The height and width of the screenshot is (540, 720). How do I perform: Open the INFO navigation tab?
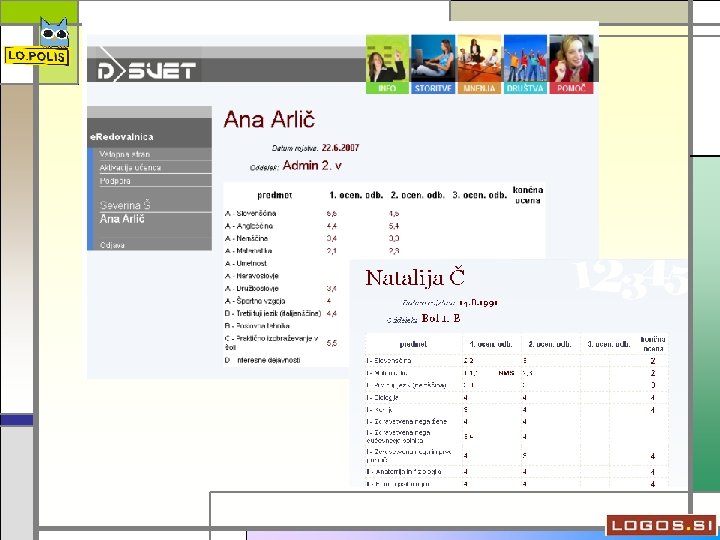coord(387,88)
